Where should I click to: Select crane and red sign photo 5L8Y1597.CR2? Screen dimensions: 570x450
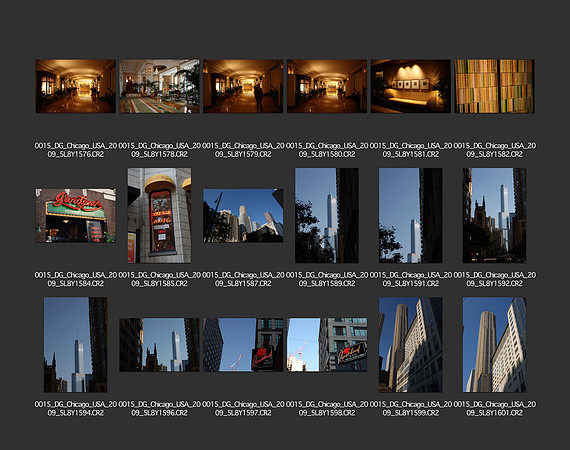coord(243,345)
